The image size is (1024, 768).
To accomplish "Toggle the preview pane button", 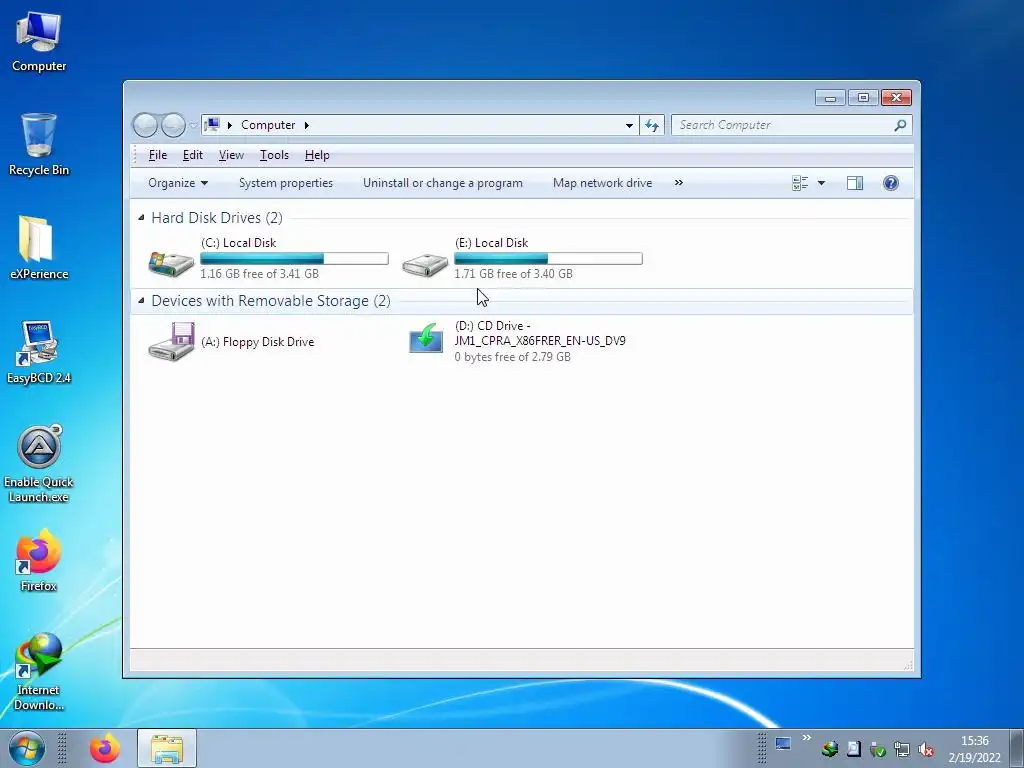I will pos(855,183).
